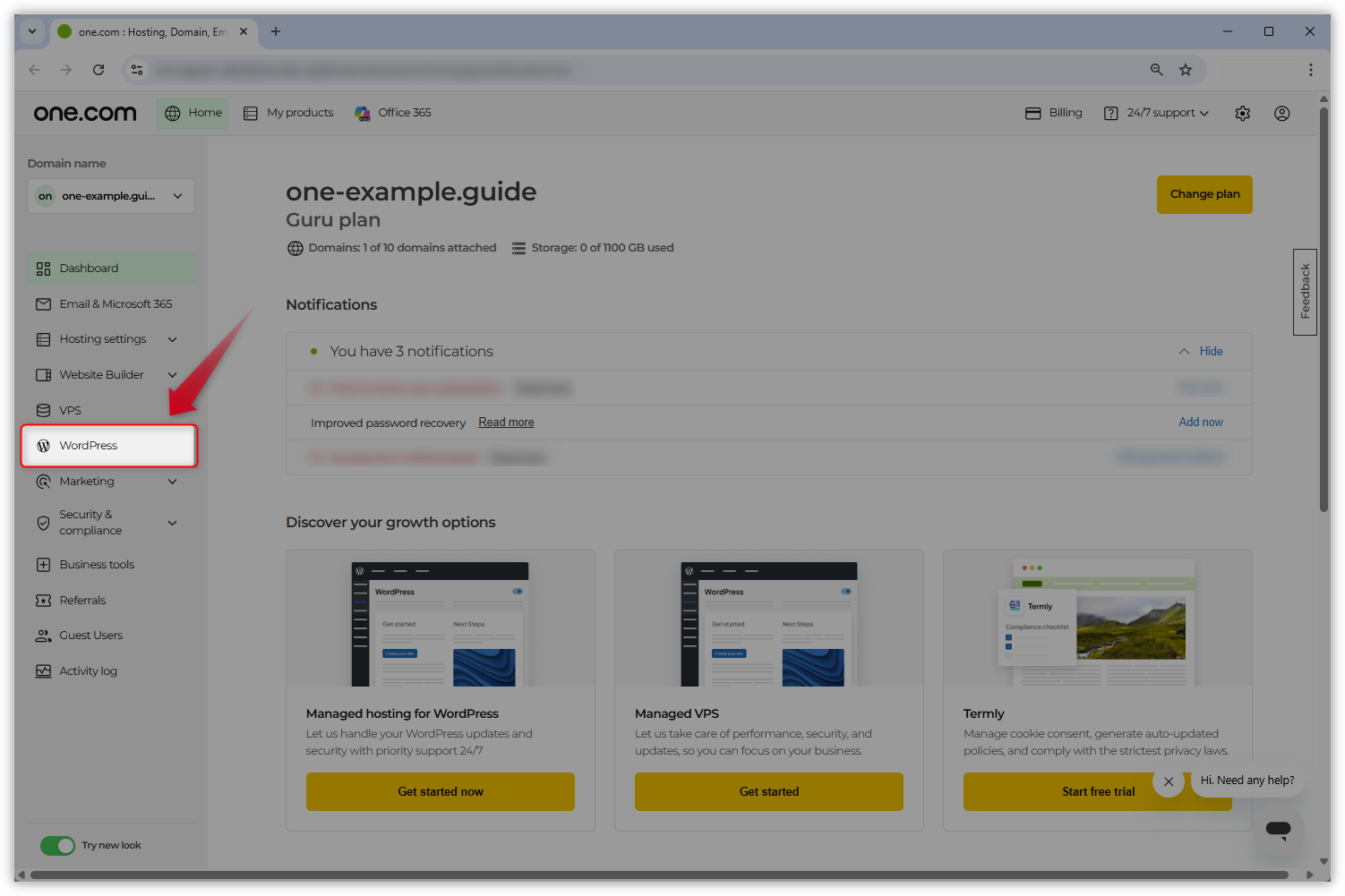Viewport: 1345px width, 896px height.
Task: Bookmark this page with the star icon
Action: [x=1185, y=70]
